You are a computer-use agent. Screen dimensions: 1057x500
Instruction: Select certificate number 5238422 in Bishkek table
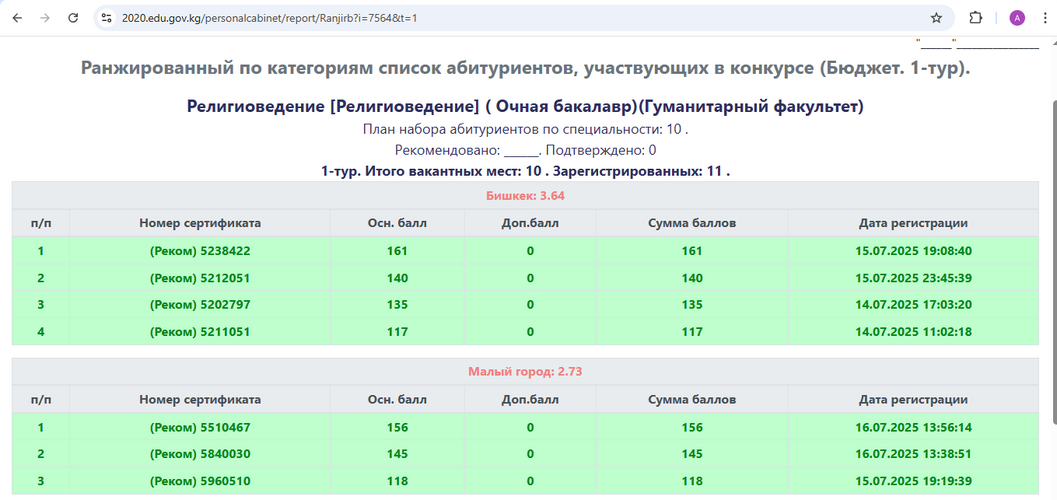200,251
